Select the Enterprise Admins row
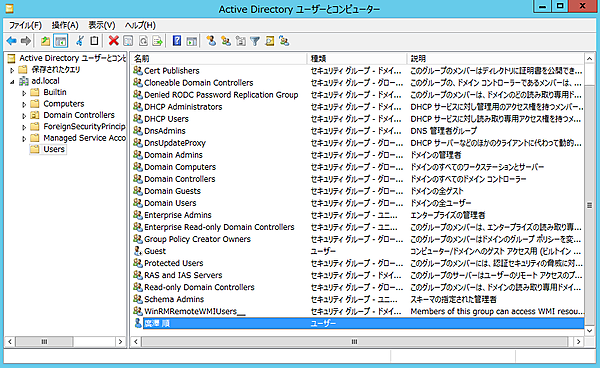 tap(358, 215)
